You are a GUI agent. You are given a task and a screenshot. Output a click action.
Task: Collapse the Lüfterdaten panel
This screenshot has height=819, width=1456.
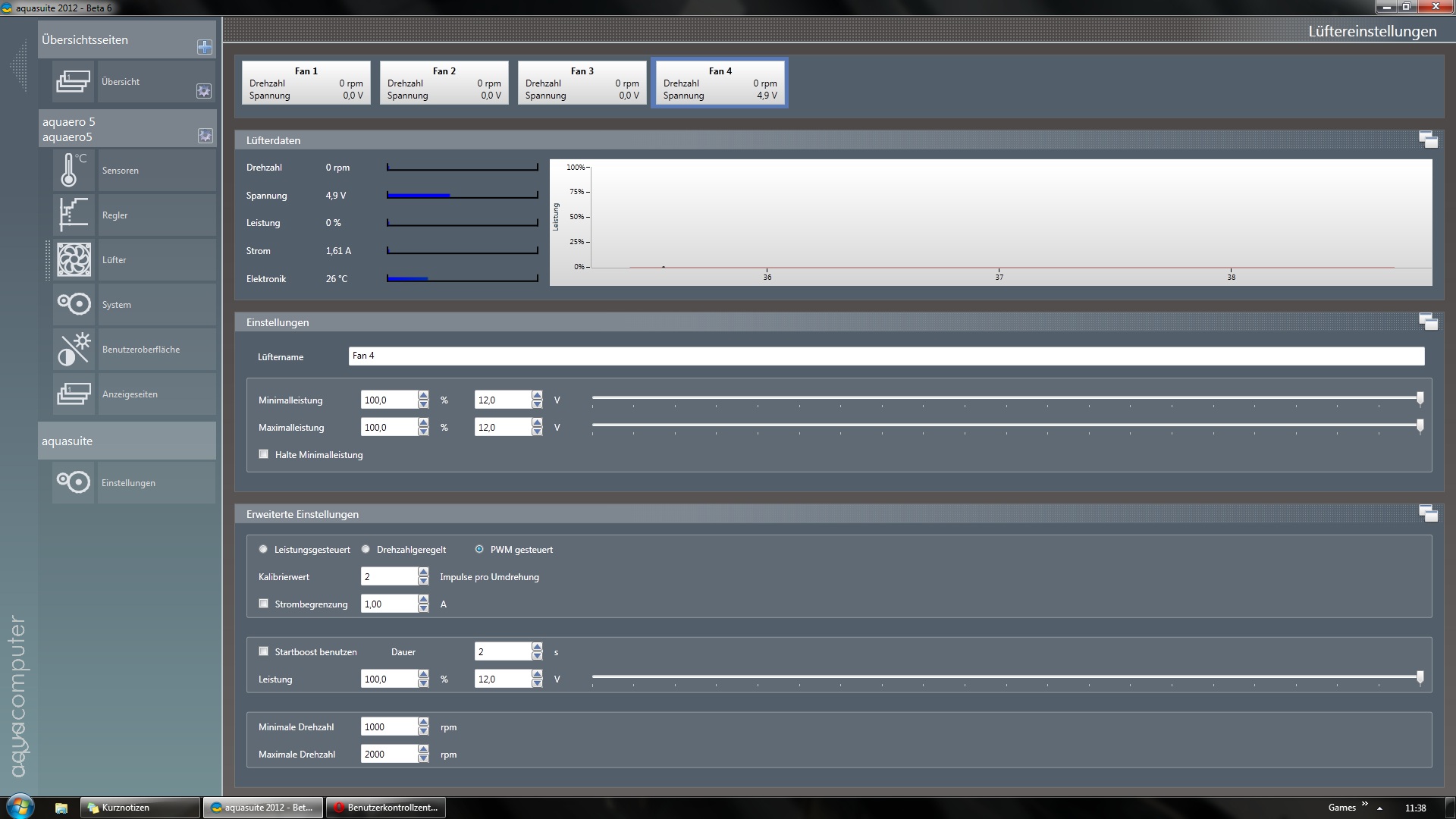(x=1427, y=140)
